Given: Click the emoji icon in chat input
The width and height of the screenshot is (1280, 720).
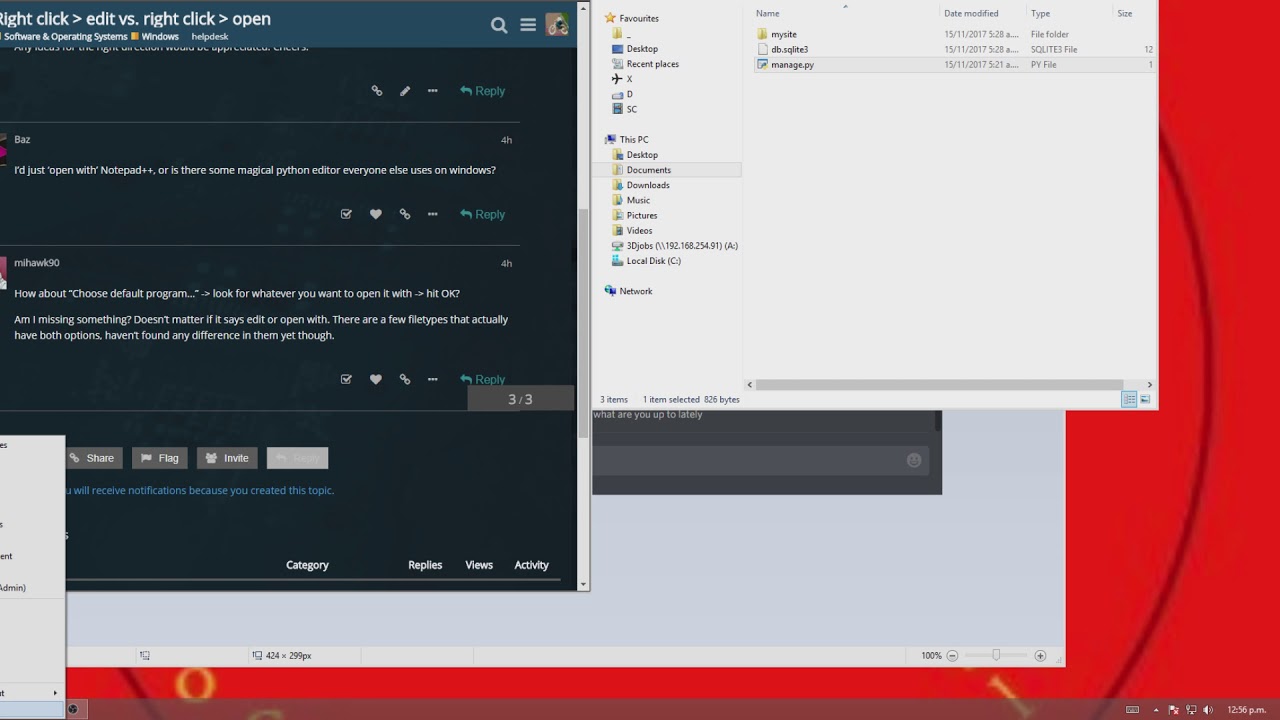Looking at the screenshot, I should coord(913,460).
